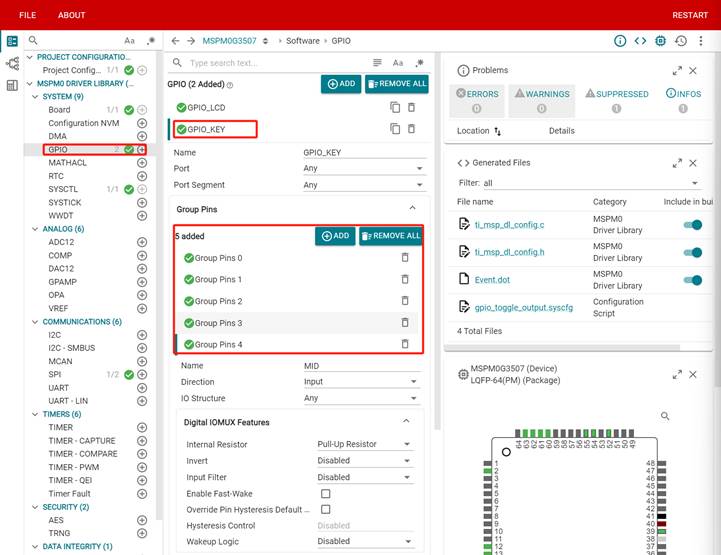721x555 pixels.
Task: Check Override Pin Hysteresis Default box
Action: pyautogui.click(x=325, y=510)
